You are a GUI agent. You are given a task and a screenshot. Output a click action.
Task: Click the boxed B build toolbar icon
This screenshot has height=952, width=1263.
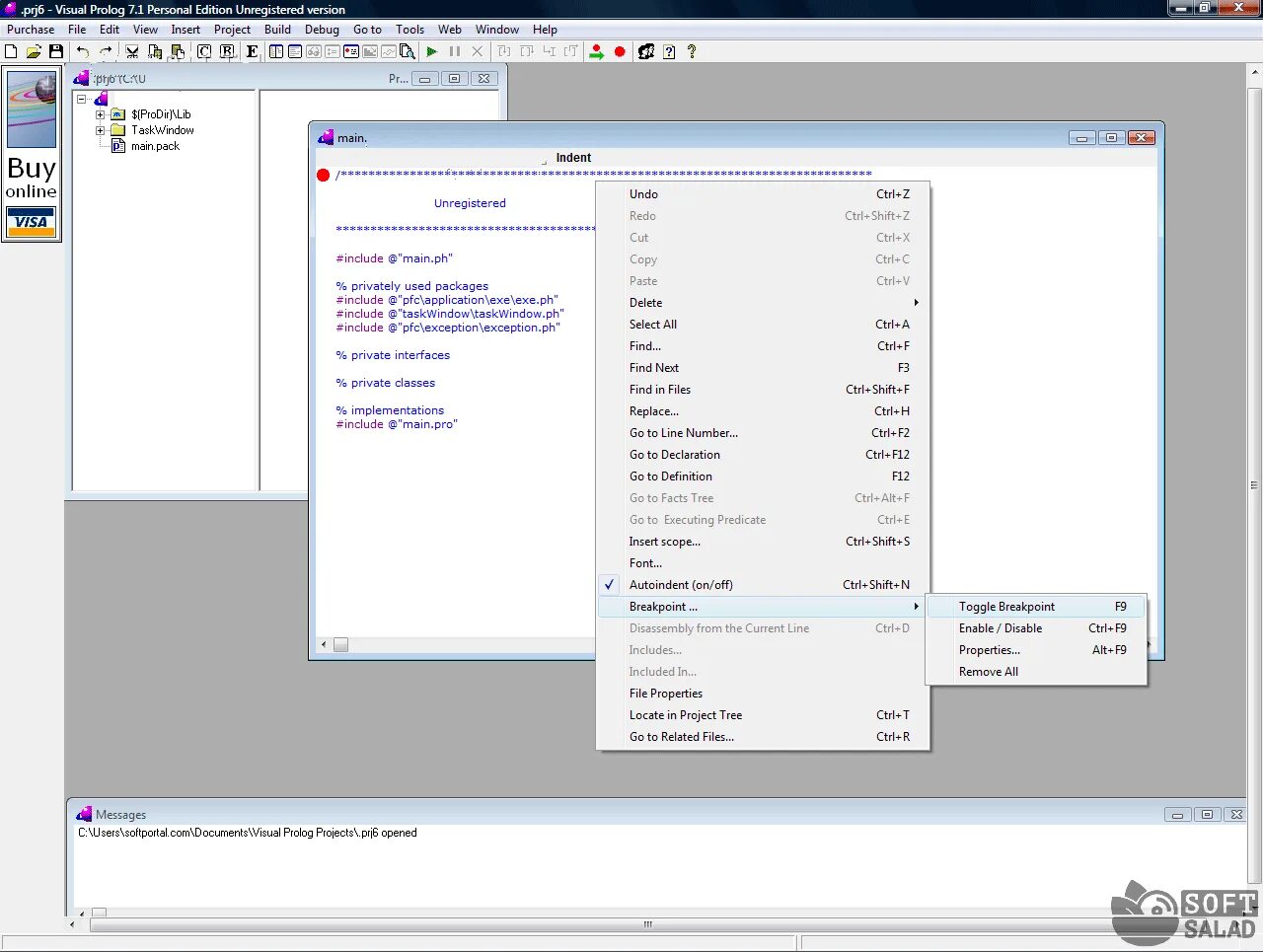pos(227,51)
